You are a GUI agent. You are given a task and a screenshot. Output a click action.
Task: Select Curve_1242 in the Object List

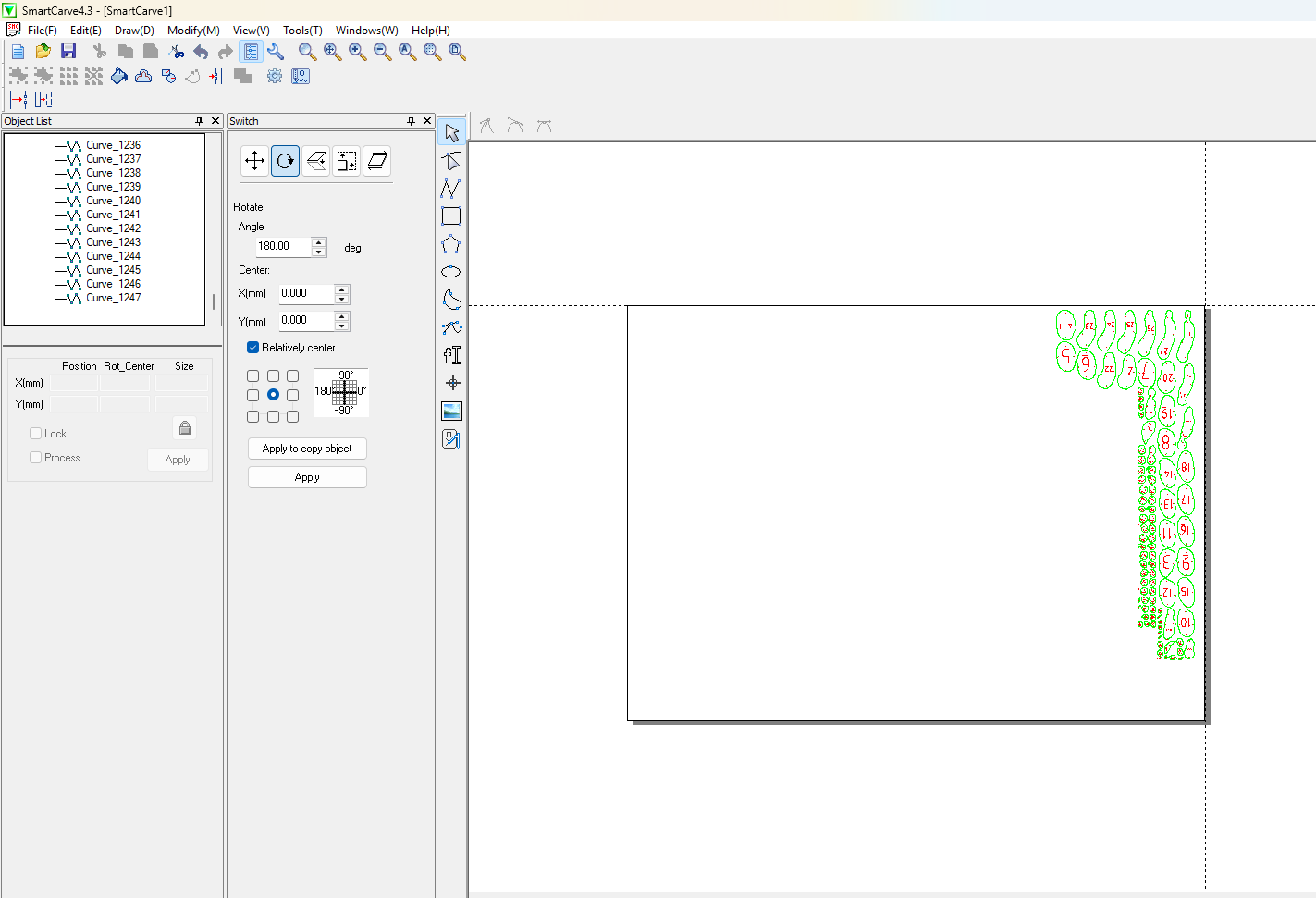pyautogui.click(x=114, y=228)
